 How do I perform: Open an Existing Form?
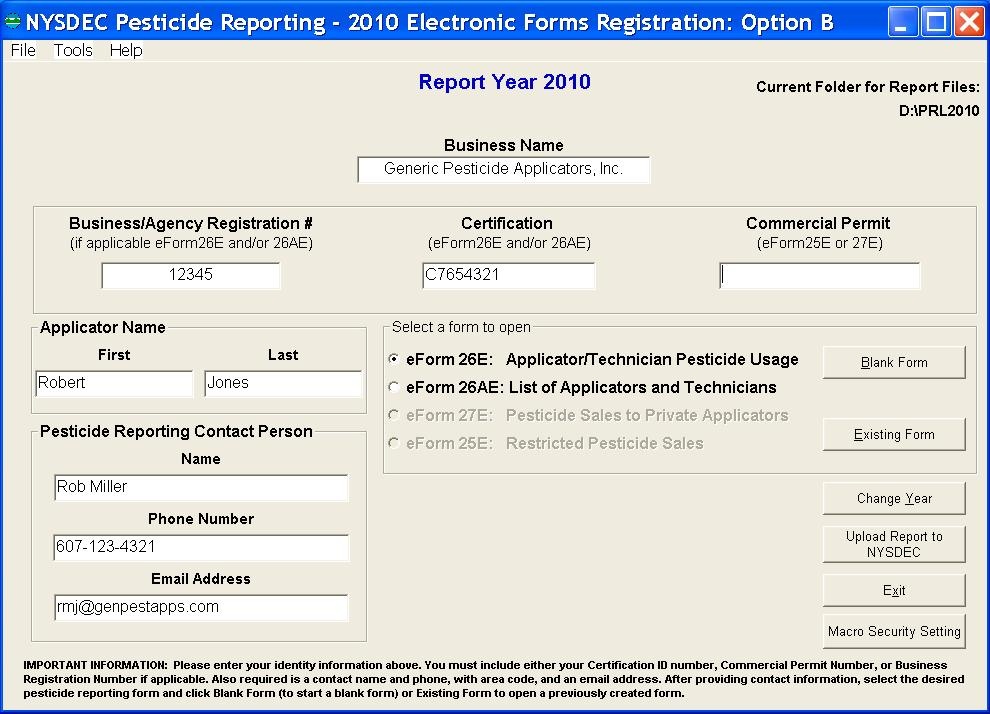coord(894,434)
